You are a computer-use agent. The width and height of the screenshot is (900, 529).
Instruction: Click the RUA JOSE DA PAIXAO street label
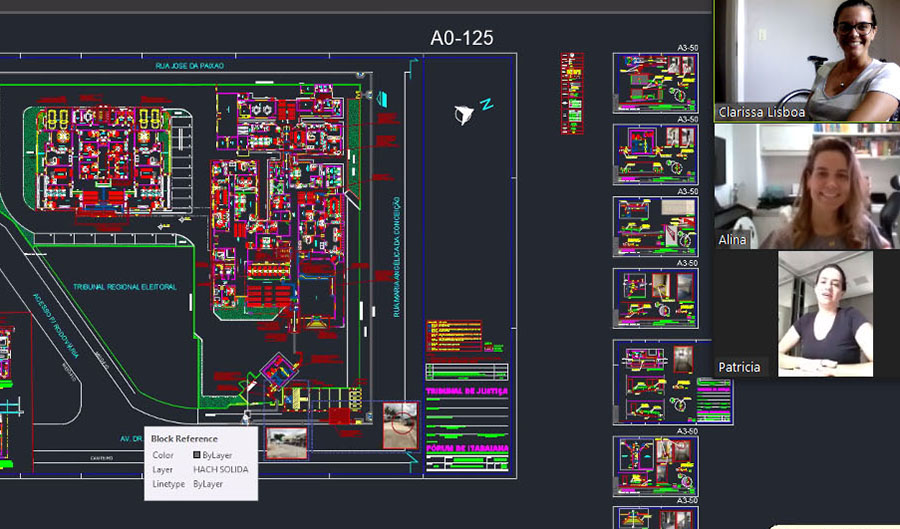pos(190,65)
